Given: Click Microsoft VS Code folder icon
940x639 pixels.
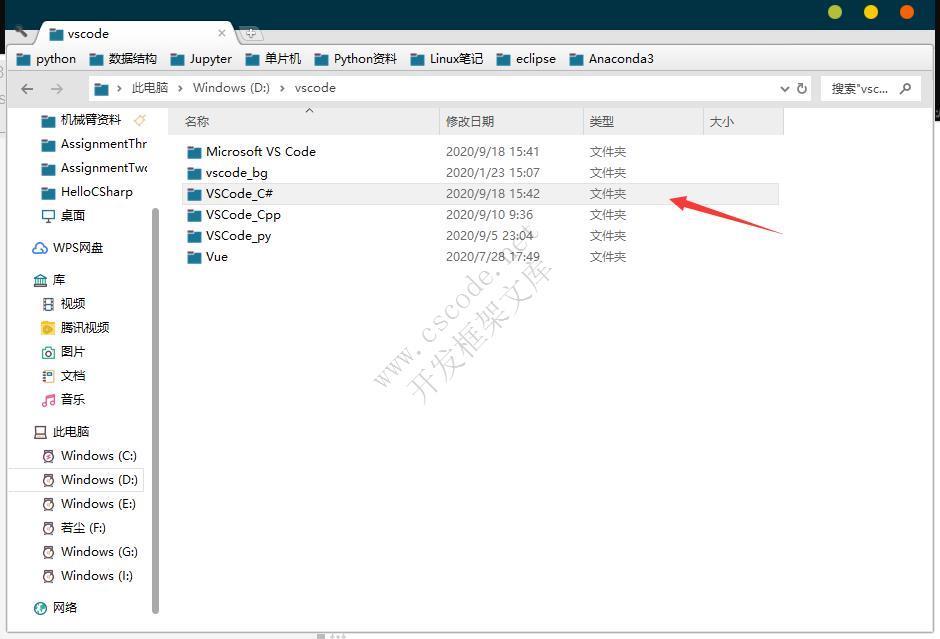Looking at the screenshot, I should [x=194, y=152].
